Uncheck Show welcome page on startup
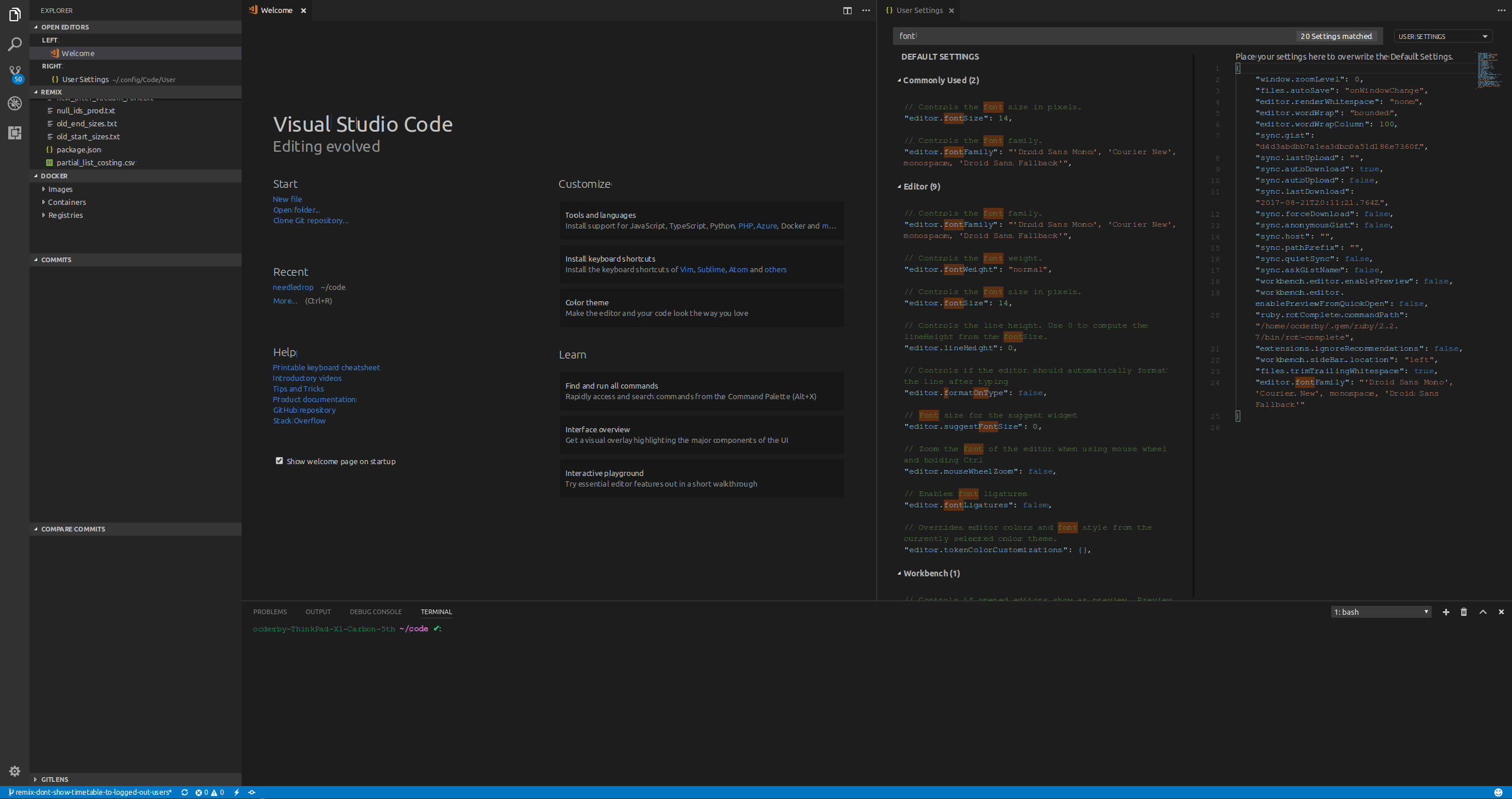 coord(279,461)
